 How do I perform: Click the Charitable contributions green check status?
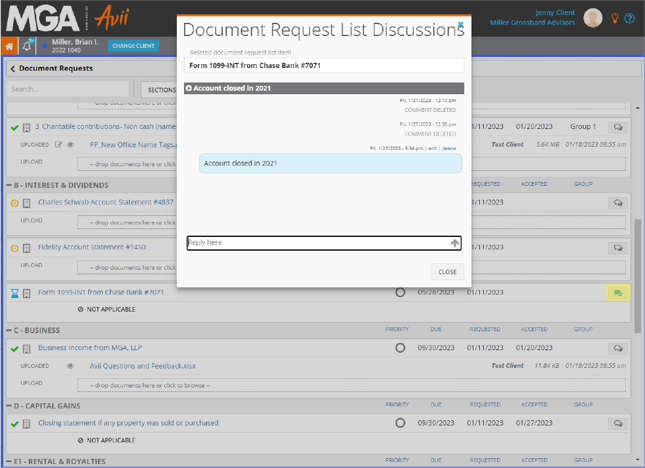tap(14, 127)
